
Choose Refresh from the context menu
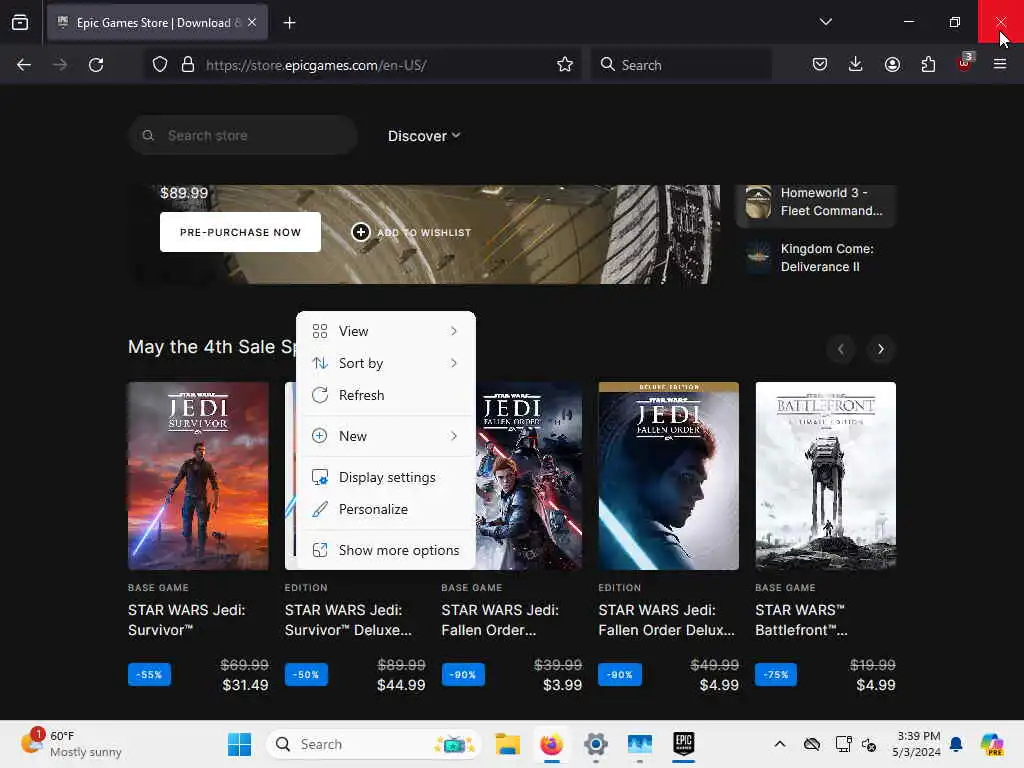[385, 395]
